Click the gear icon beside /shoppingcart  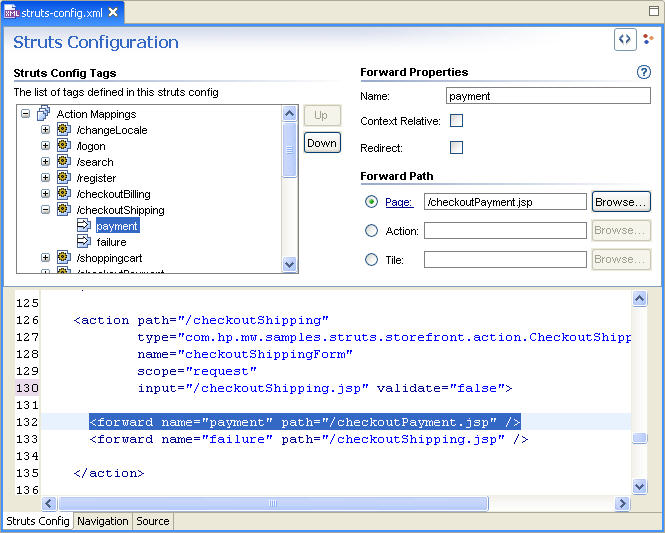pyautogui.click(x=64, y=257)
